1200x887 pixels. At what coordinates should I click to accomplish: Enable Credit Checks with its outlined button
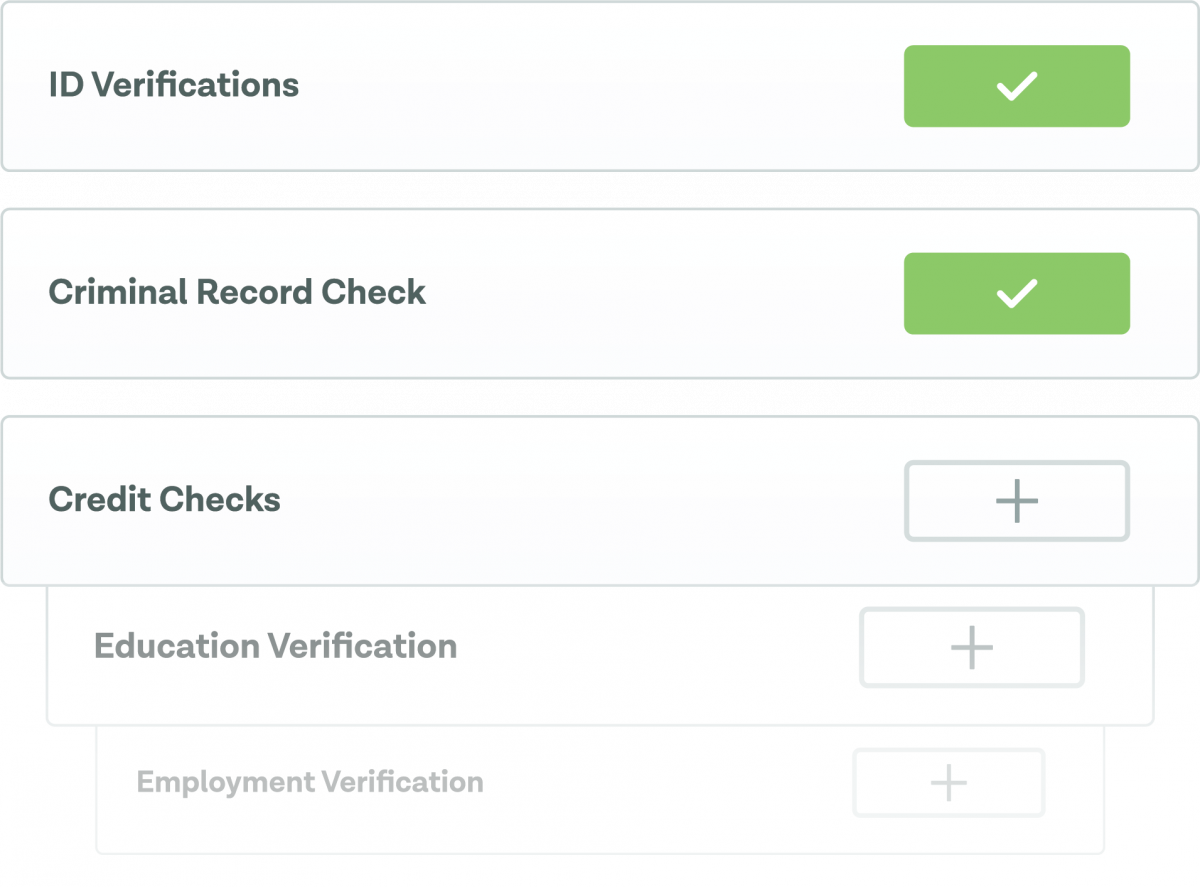1017,501
